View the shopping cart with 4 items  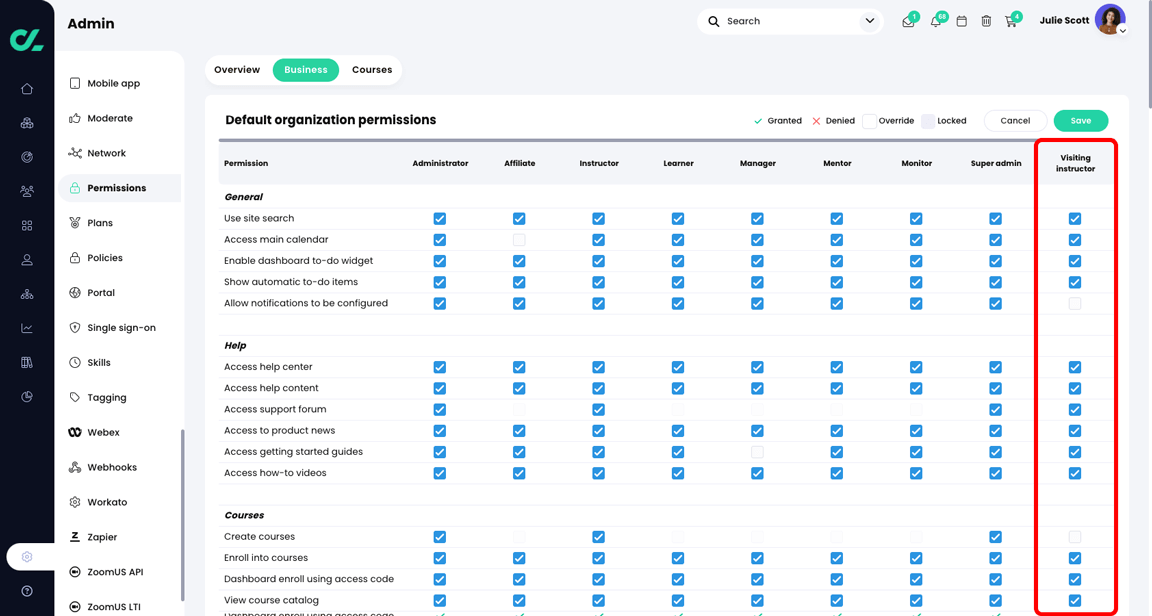[1011, 19]
